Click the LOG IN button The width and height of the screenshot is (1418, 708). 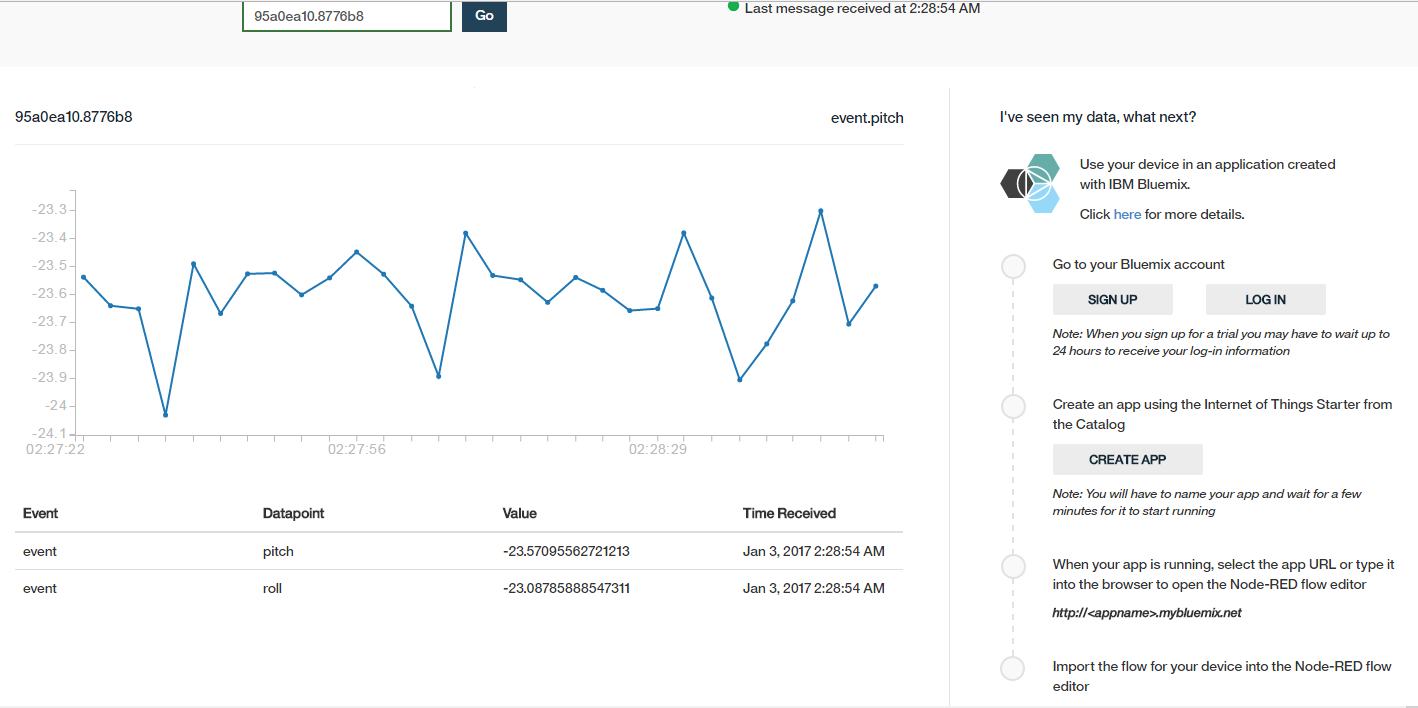coord(1266,299)
